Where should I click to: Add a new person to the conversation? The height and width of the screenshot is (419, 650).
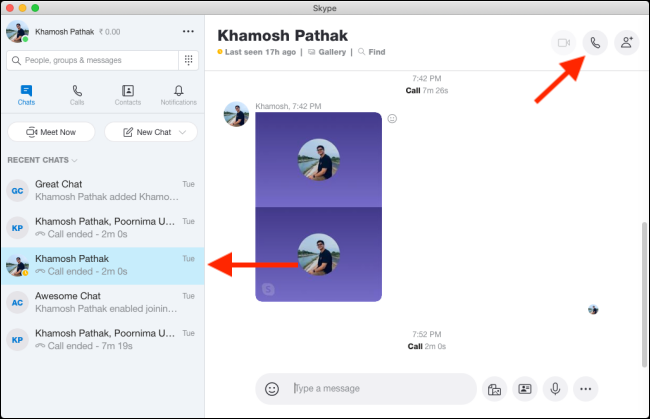click(x=627, y=43)
